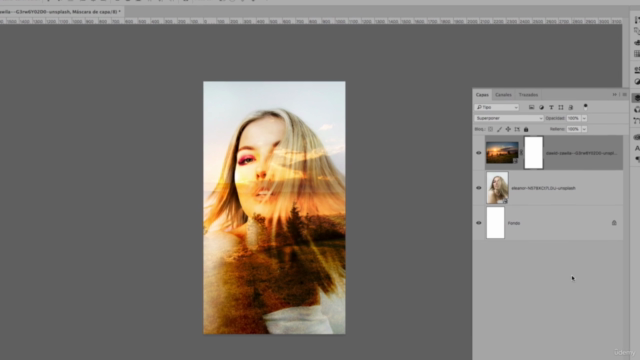
Task: Open the Tipo layer filter dropdown
Action: (x=497, y=107)
